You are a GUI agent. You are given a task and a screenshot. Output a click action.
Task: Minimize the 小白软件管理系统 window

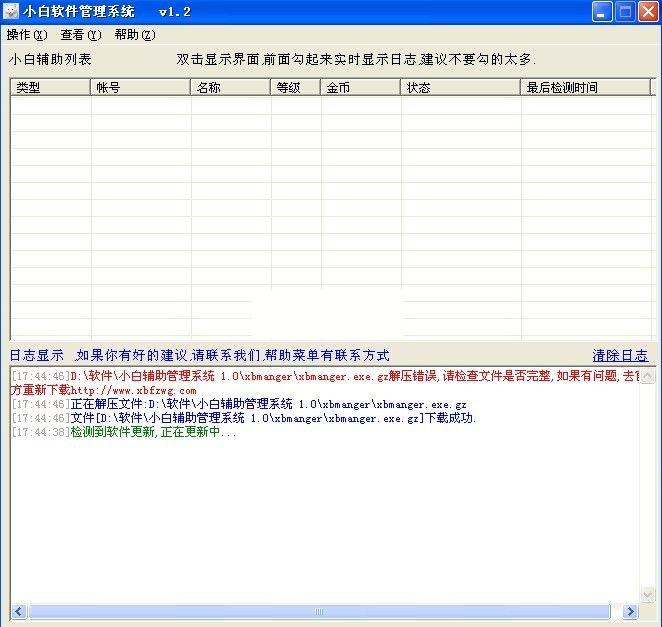pos(602,12)
